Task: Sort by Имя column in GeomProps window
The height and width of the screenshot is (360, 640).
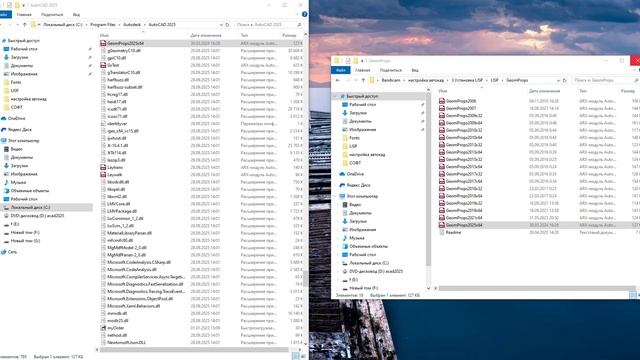Action: pos(443,91)
